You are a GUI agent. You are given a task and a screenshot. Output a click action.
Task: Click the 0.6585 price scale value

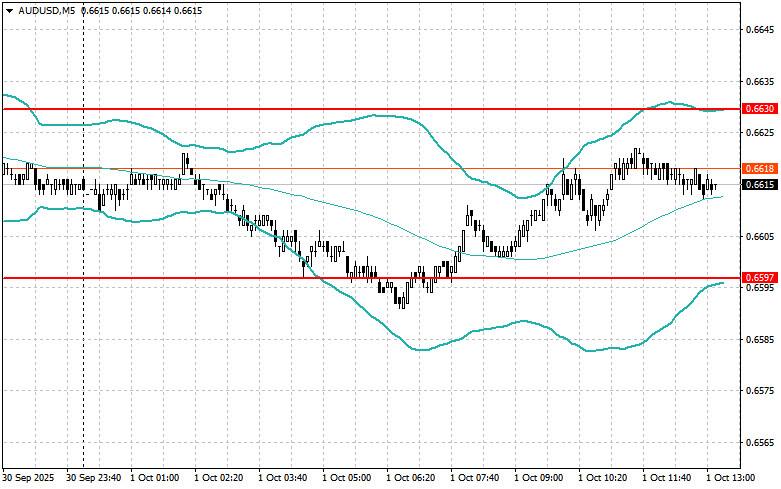coord(761,340)
